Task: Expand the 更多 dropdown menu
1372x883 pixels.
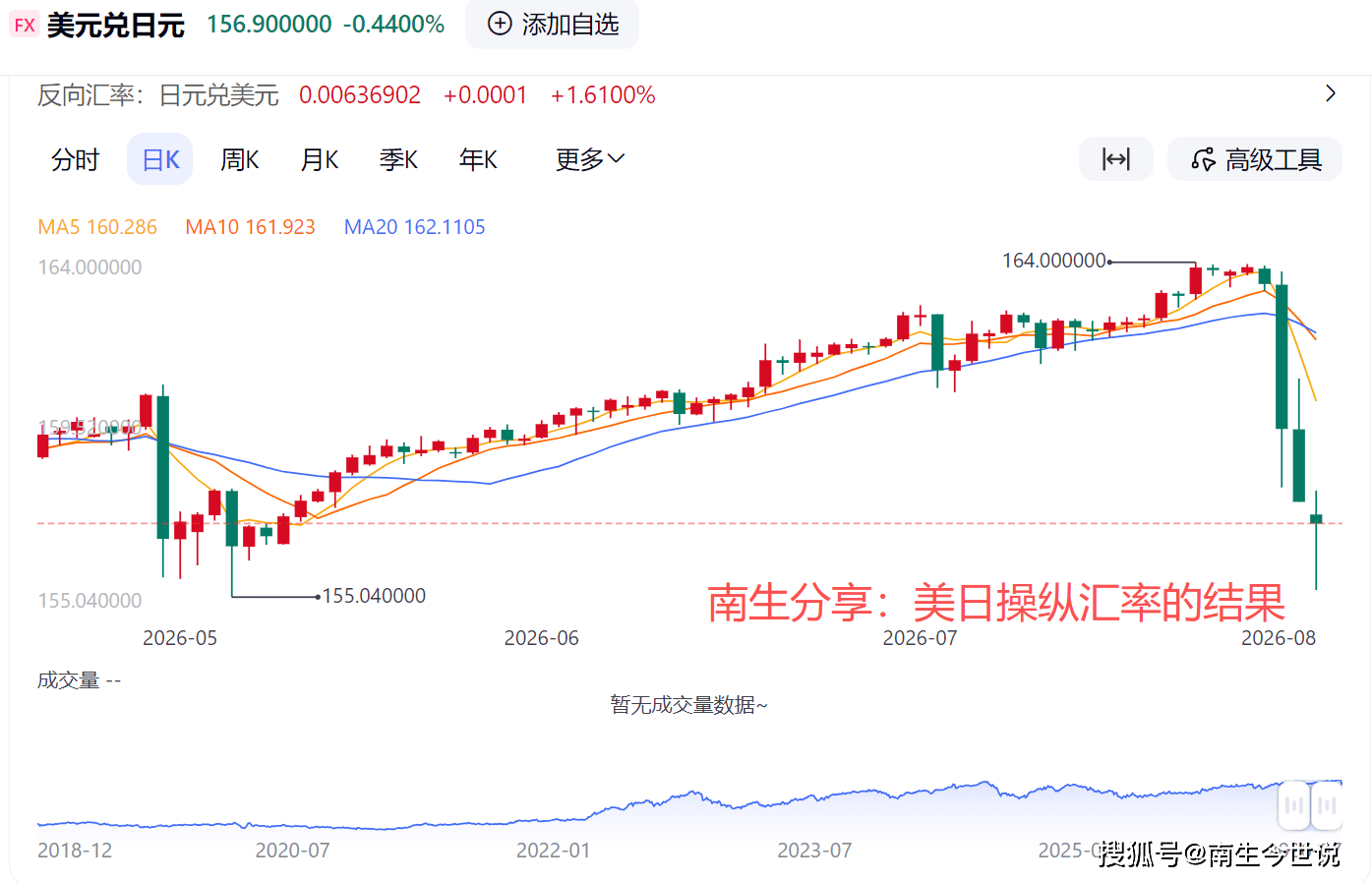Action: (x=590, y=159)
